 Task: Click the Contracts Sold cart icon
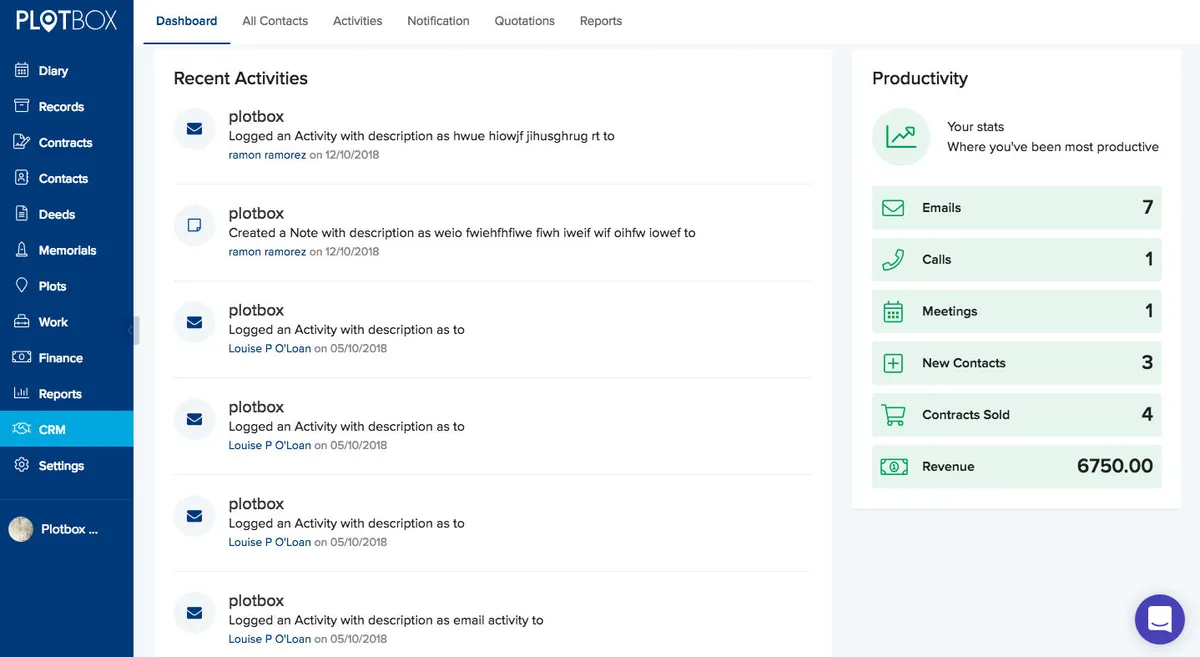tap(893, 415)
